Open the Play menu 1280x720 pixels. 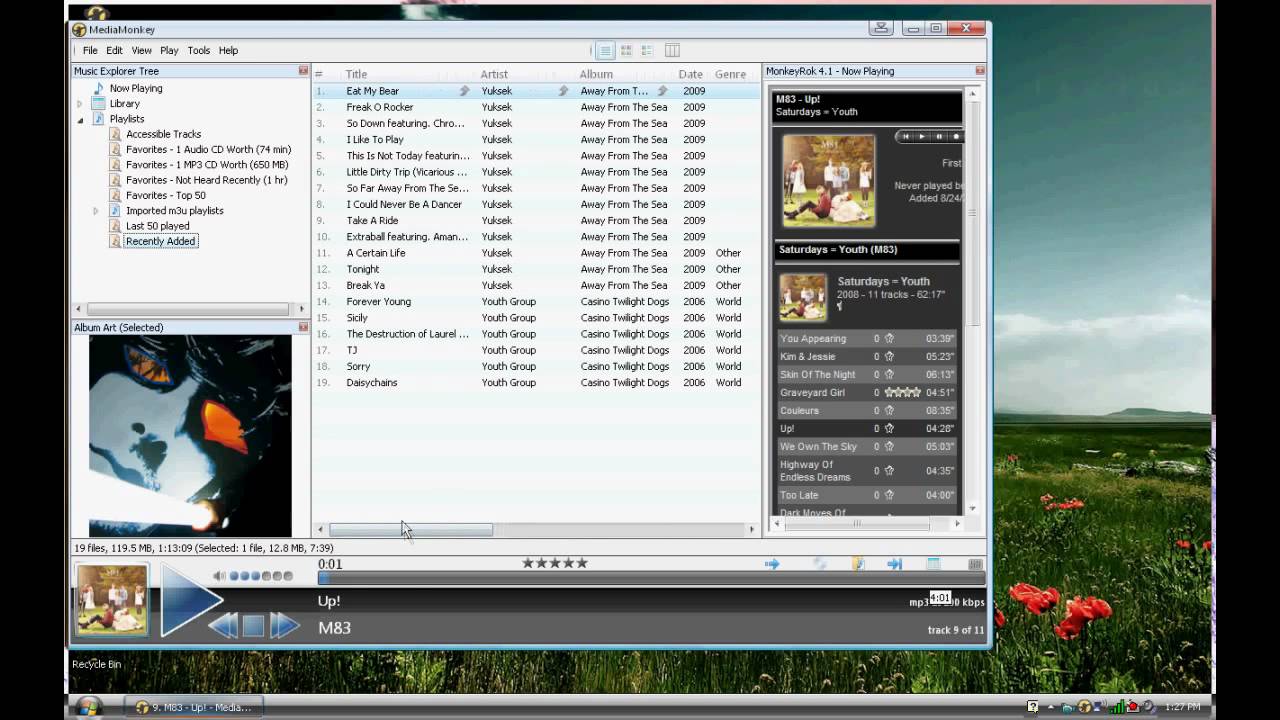pyautogui.click(x=169, y=50)
